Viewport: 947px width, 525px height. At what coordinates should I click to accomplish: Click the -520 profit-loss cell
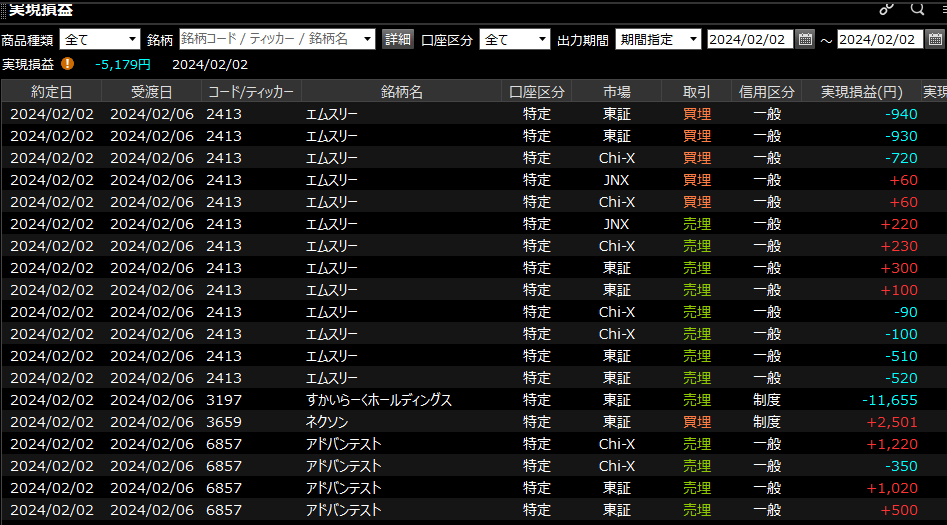[x=901, y=378]
